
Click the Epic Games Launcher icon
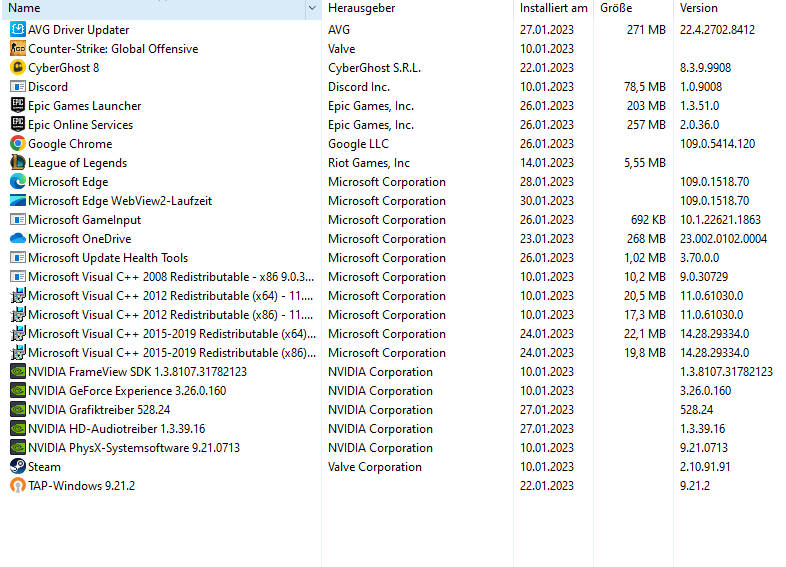(18, 105)
